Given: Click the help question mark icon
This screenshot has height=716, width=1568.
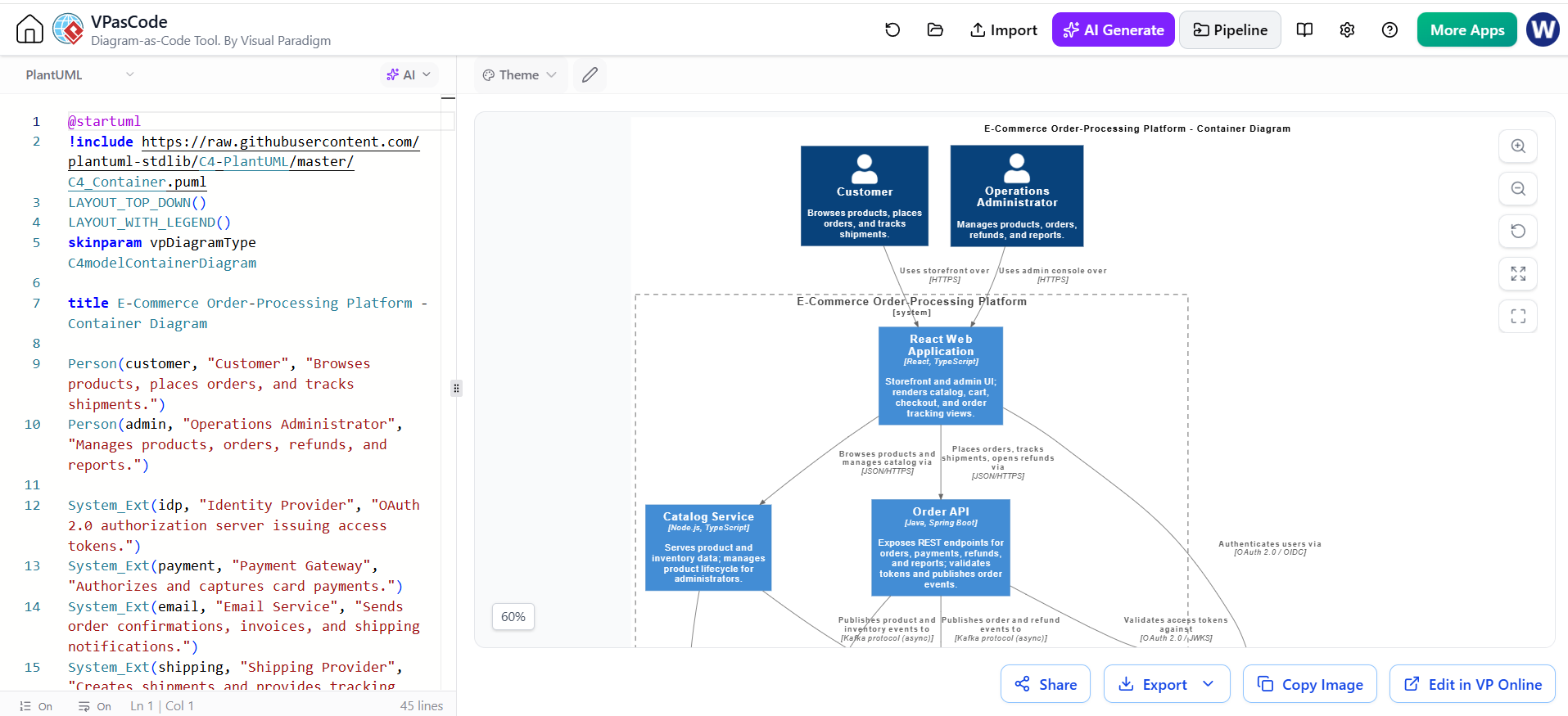Looking at the screenshot, I should click(x=1390, y=30).
